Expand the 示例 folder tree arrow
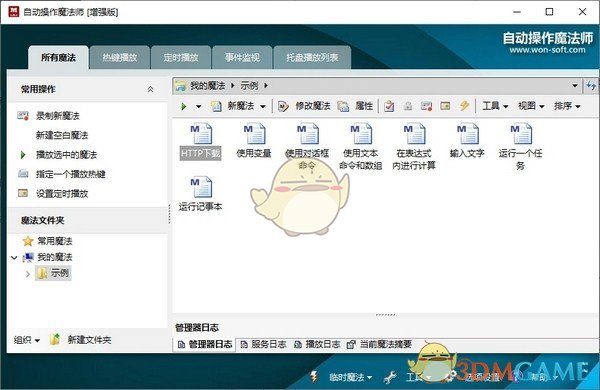 coord(28,274)
